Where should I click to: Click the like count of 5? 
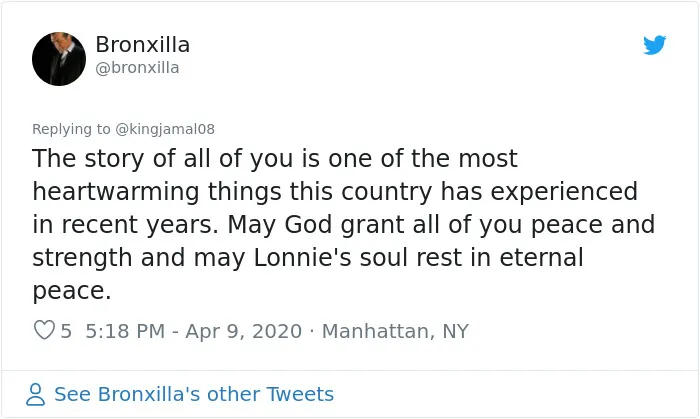66,331
